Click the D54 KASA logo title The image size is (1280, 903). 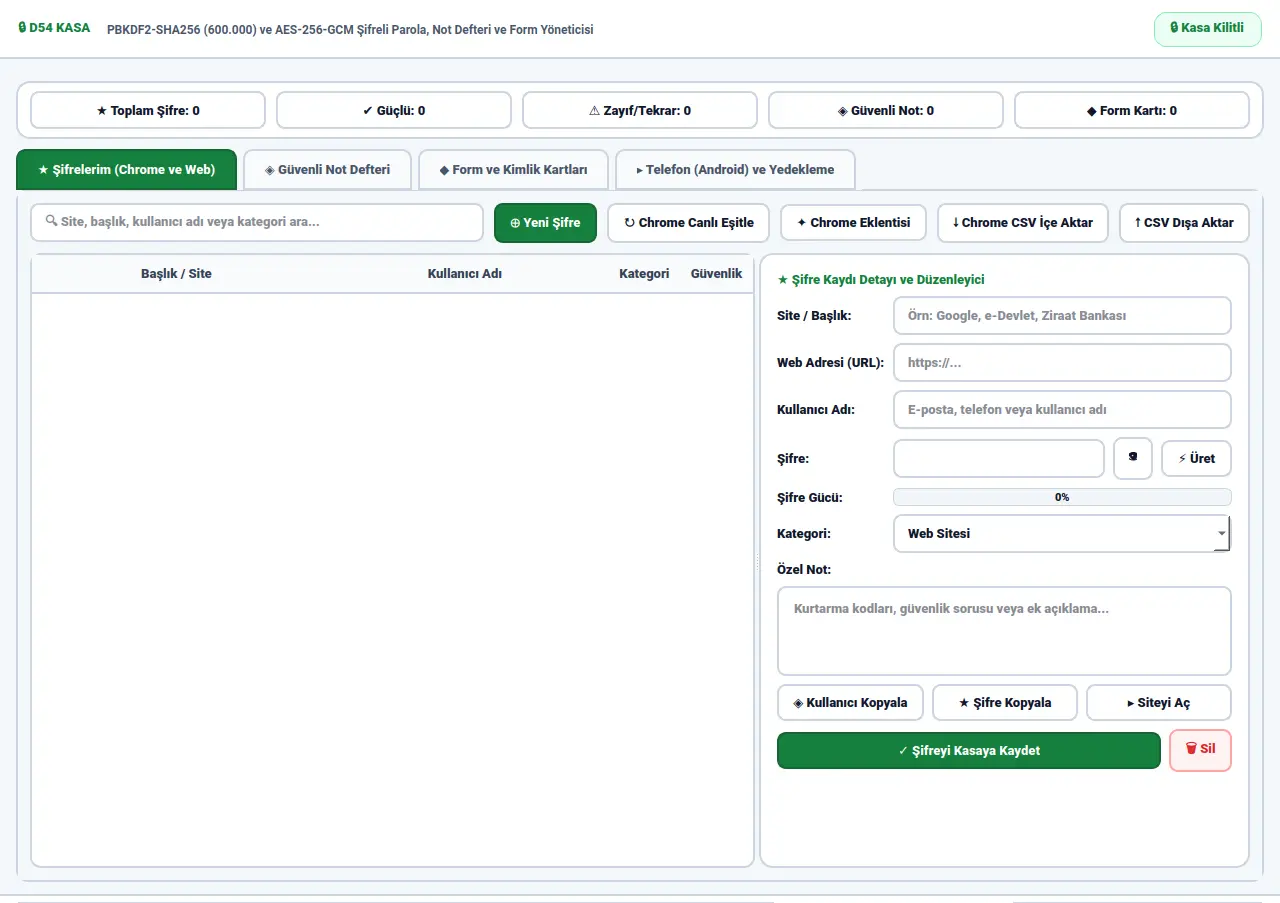(55, 28)
